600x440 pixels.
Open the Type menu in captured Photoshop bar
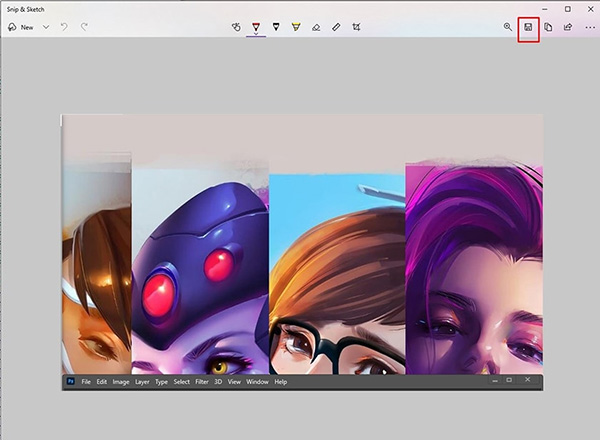(x=161, y=382)
